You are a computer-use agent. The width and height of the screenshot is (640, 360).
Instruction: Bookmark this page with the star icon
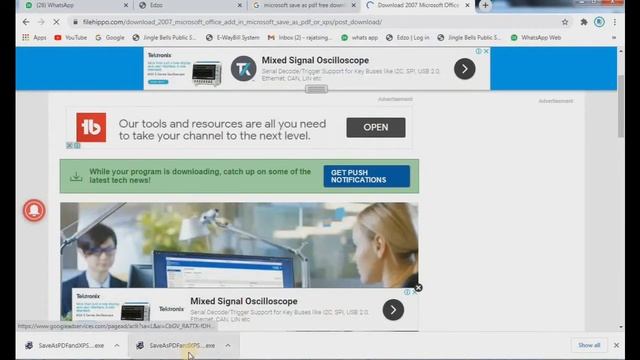565,22
